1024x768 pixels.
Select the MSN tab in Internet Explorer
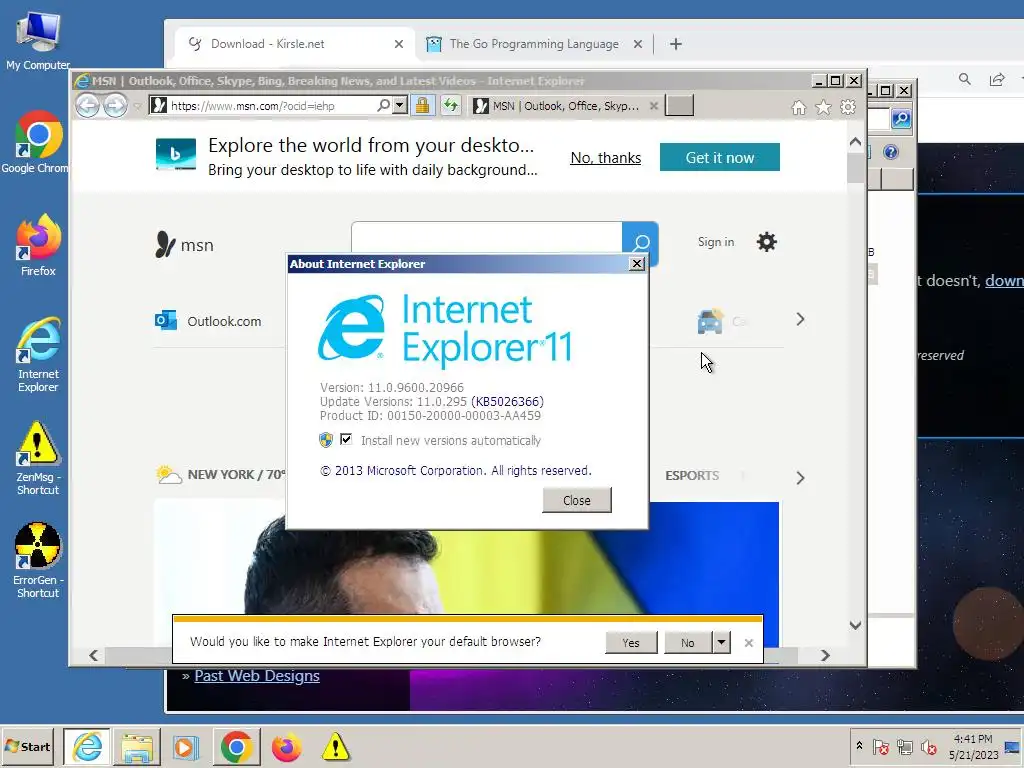566,106
